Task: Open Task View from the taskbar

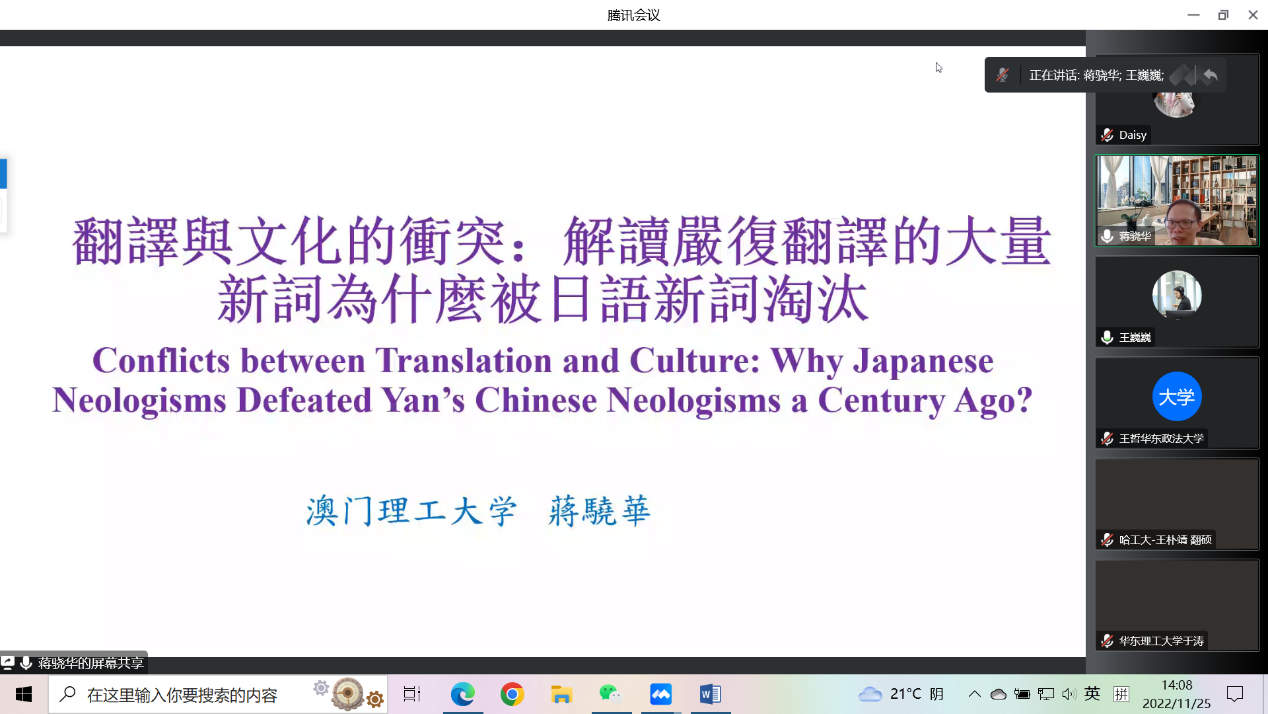Action: (x=411, y=694)
